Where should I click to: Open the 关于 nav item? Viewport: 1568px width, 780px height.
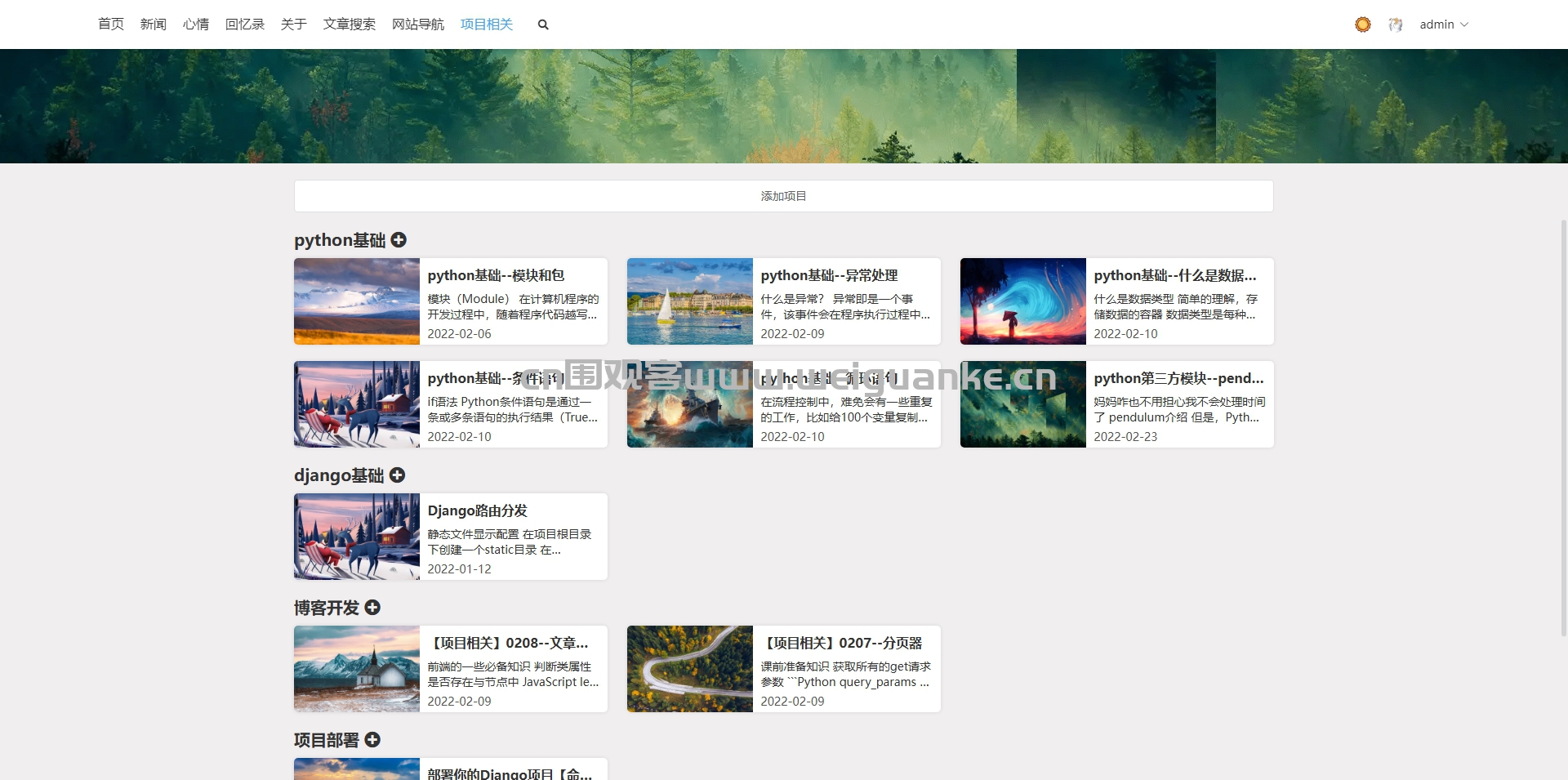294,25
